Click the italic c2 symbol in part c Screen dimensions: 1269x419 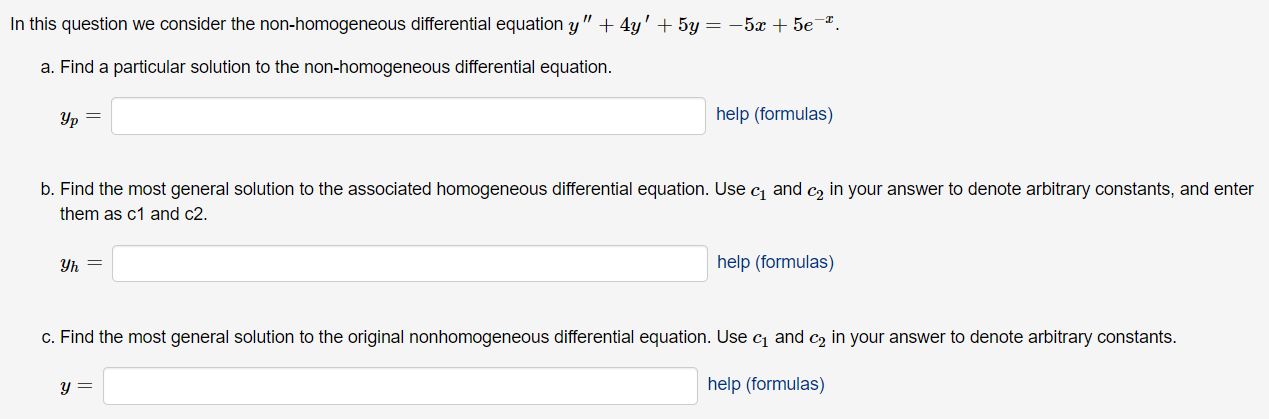click(x=817, y=338)
